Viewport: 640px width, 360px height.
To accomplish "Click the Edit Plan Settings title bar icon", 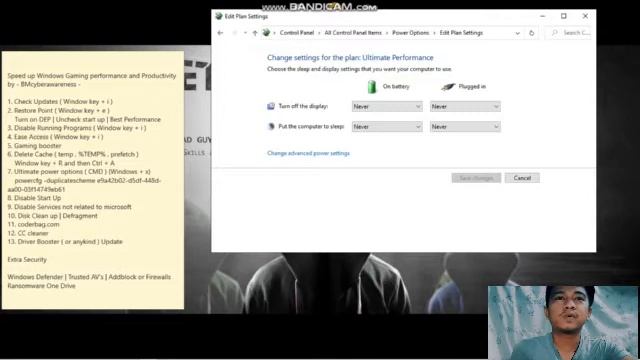I will 219,16.
